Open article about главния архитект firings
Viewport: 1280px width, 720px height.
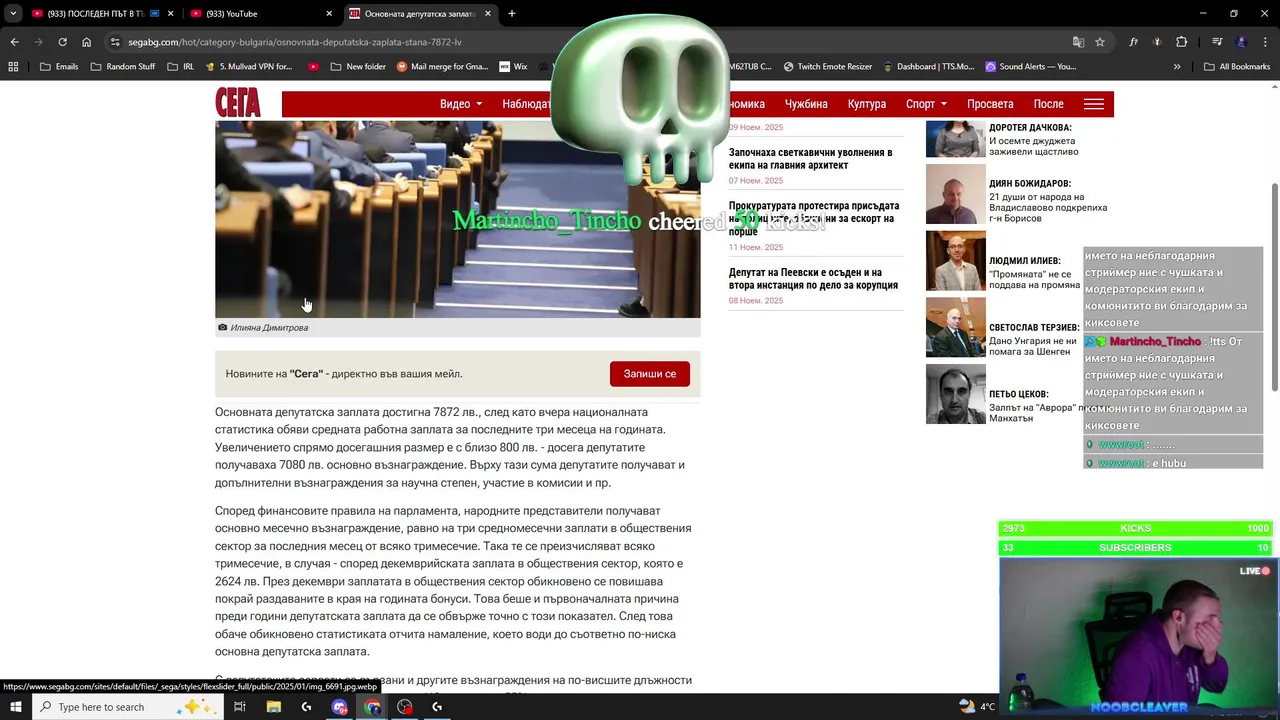pyautogui.click(x=811, y=159)
